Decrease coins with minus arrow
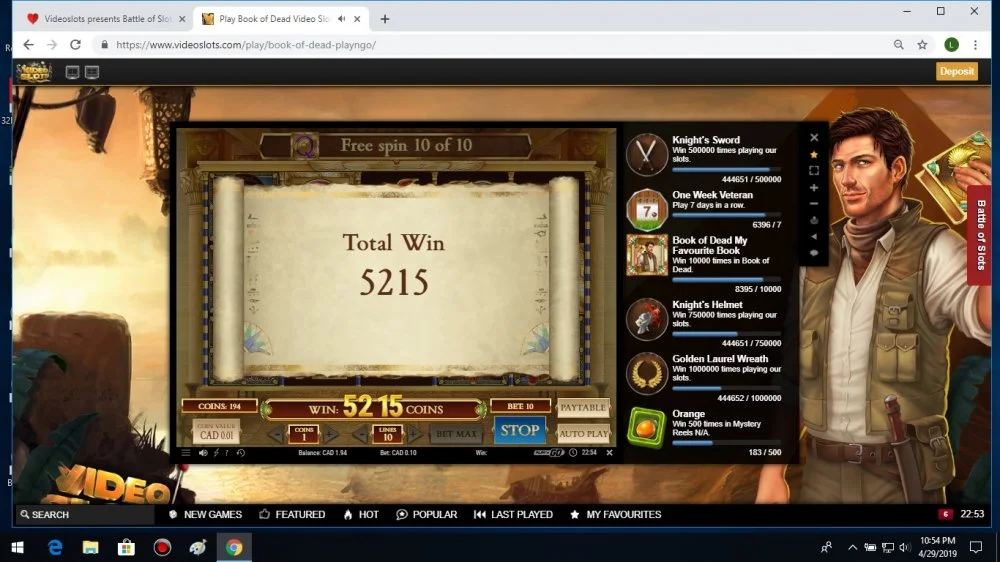Screen dimensions: 1000x562 pos(276,434)
